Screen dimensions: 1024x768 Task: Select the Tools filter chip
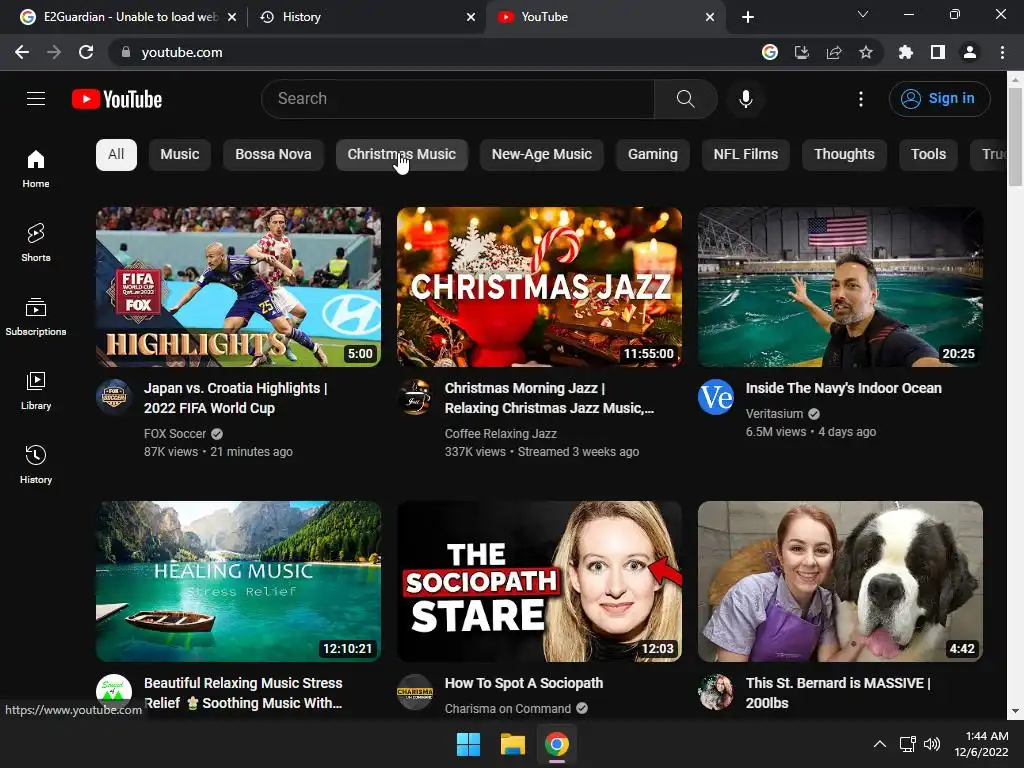[x=928, y=155]
